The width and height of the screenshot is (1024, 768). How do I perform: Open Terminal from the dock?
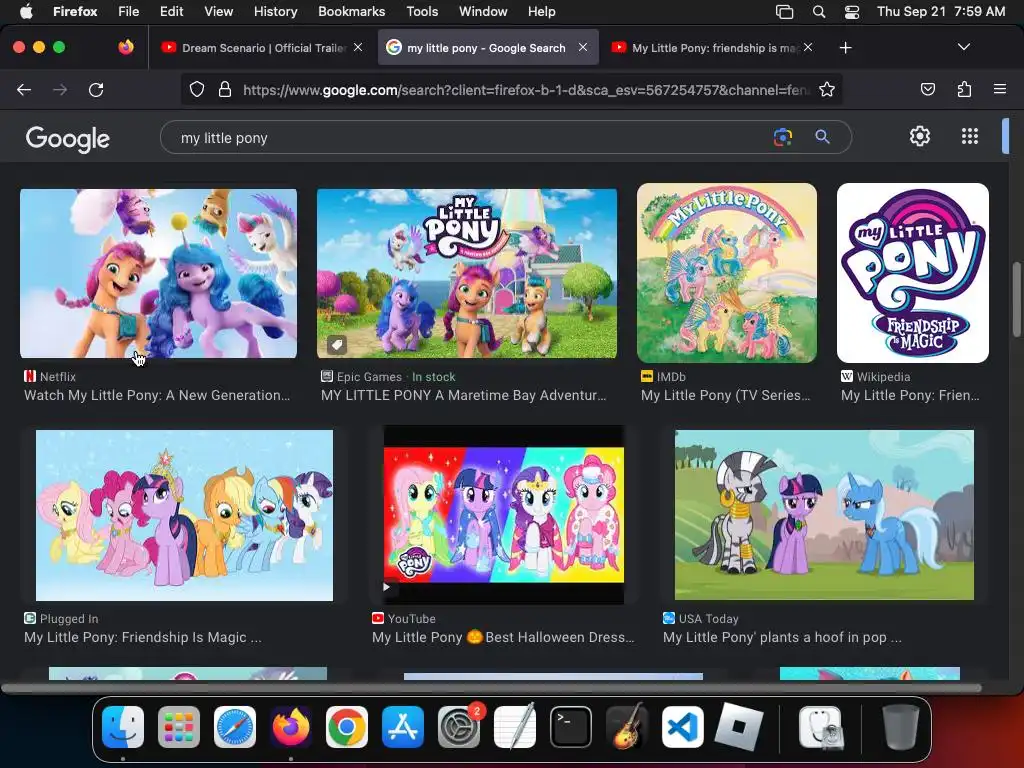pos(571,726)
